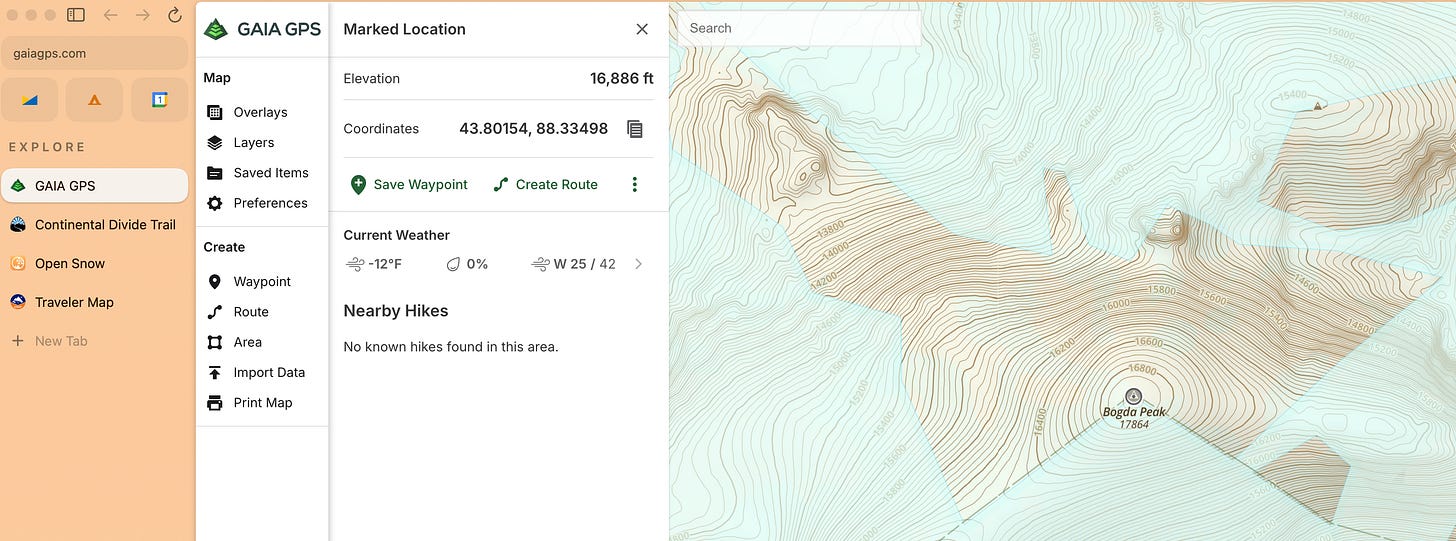This screenshot has width=1456, height=541.
Task: Go back with the browser arrow
Action: click(x=110, y=15)
